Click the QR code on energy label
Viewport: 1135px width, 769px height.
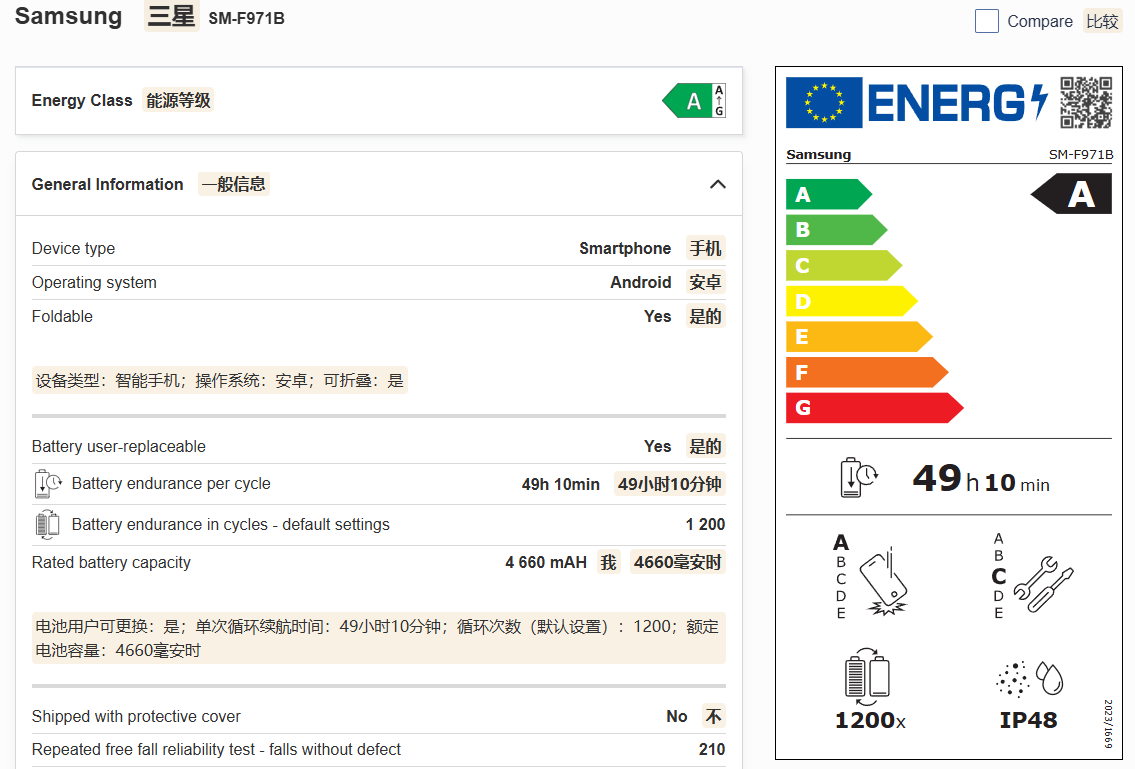coord(1086,102)
